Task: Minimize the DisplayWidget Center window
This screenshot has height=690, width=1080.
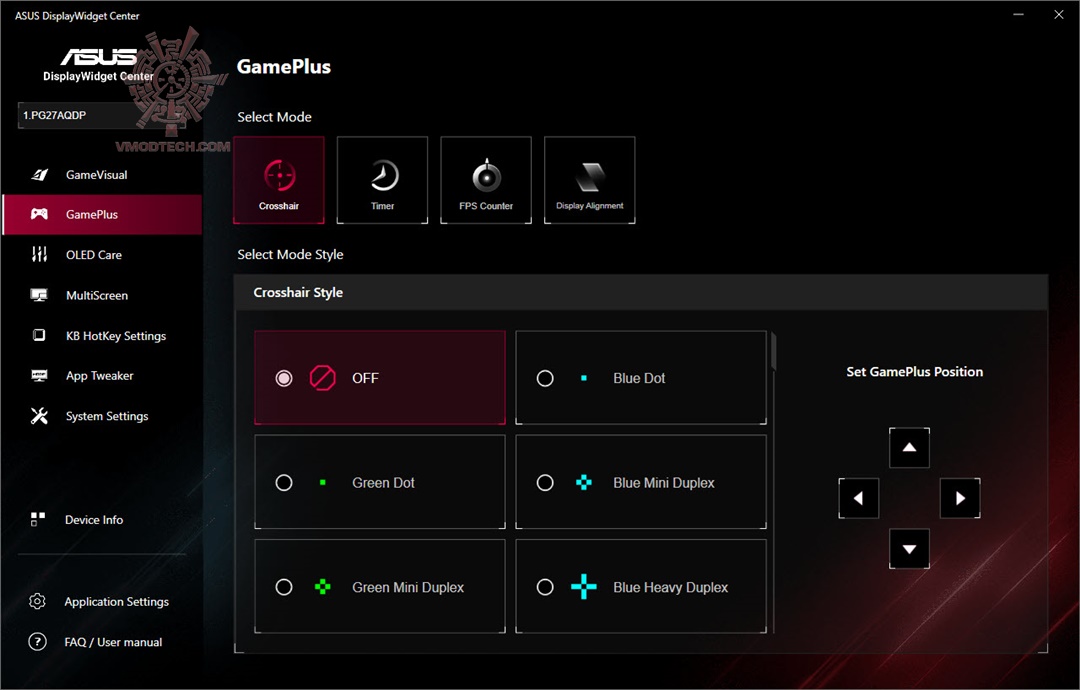Action: 1019,14
